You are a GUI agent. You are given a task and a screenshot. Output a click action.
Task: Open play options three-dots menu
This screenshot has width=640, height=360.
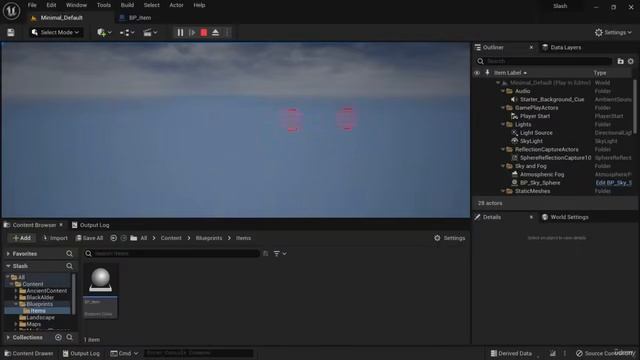click(228, 32)
